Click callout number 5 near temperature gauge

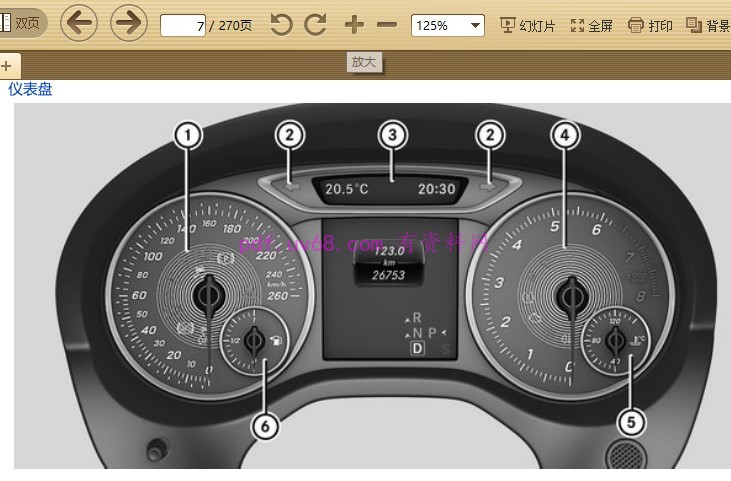pos(630,422)
